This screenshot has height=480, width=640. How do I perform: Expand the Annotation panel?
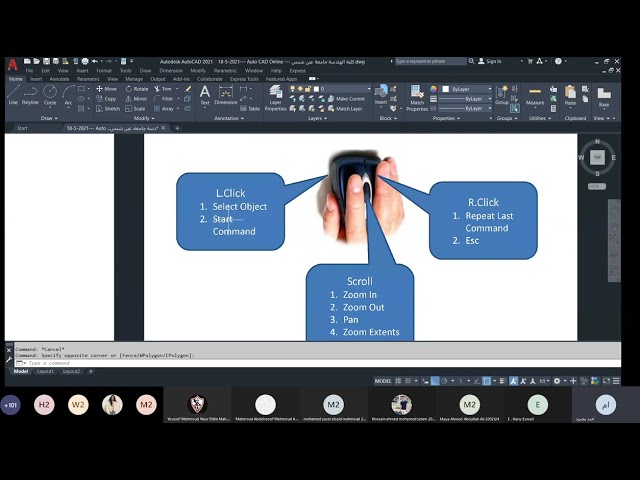(x=229, y=118)
